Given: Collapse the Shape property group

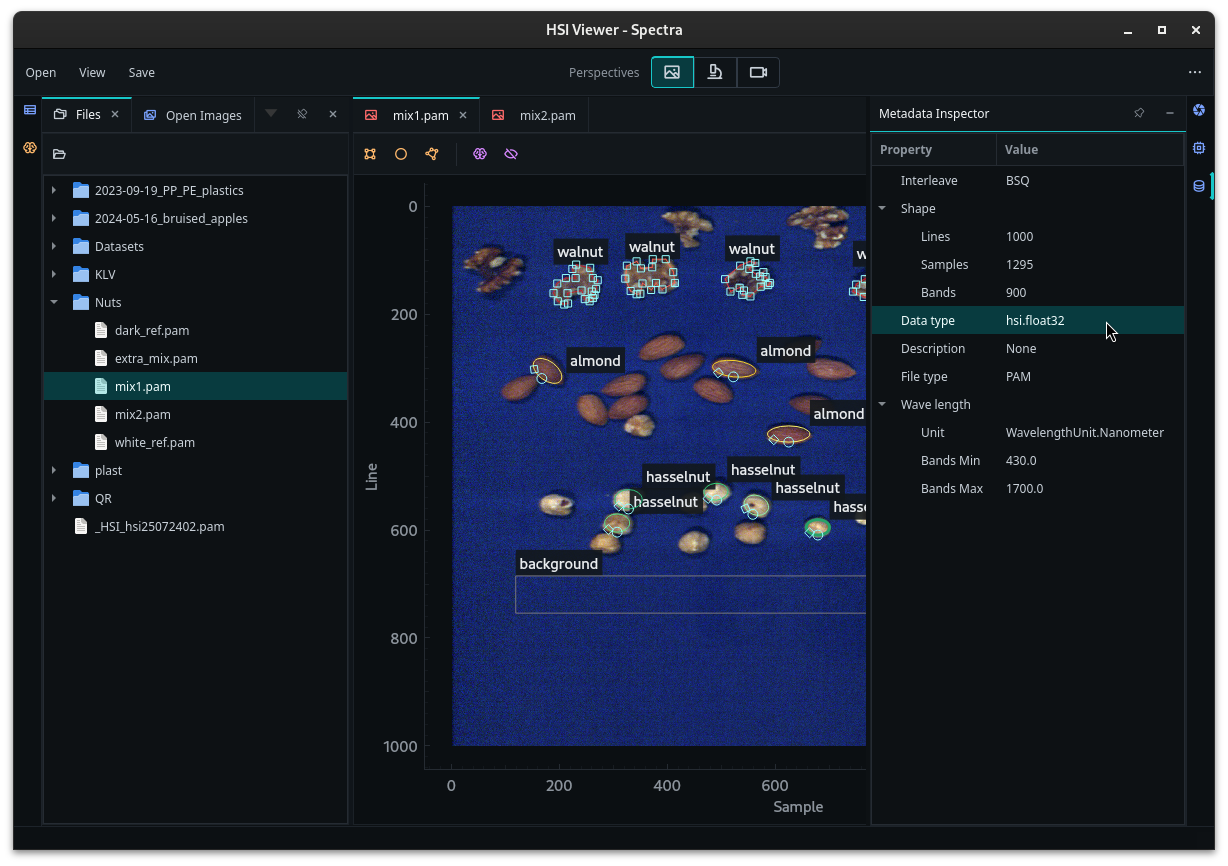Looking at the screenshot, I should tap(882, 208).
